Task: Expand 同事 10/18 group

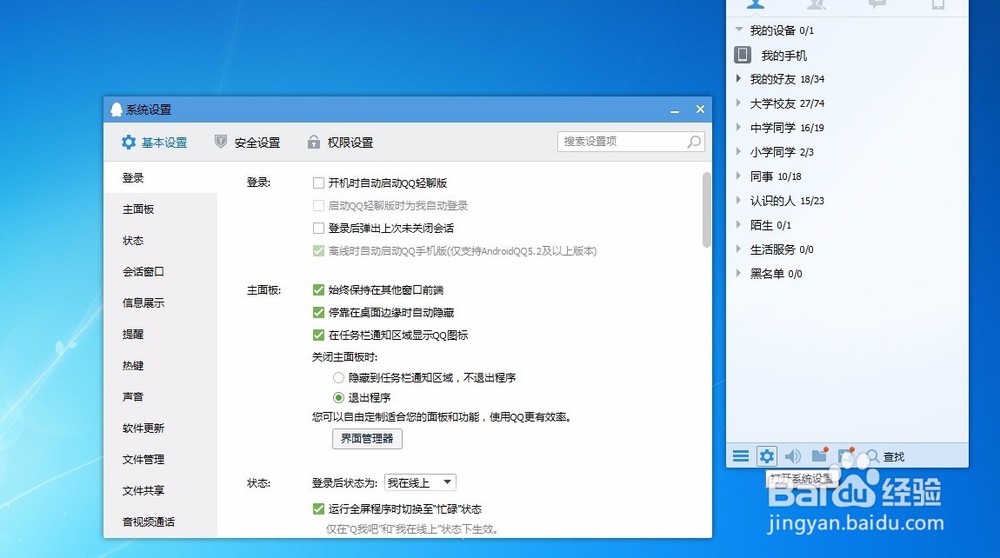Action: (739, 175)
